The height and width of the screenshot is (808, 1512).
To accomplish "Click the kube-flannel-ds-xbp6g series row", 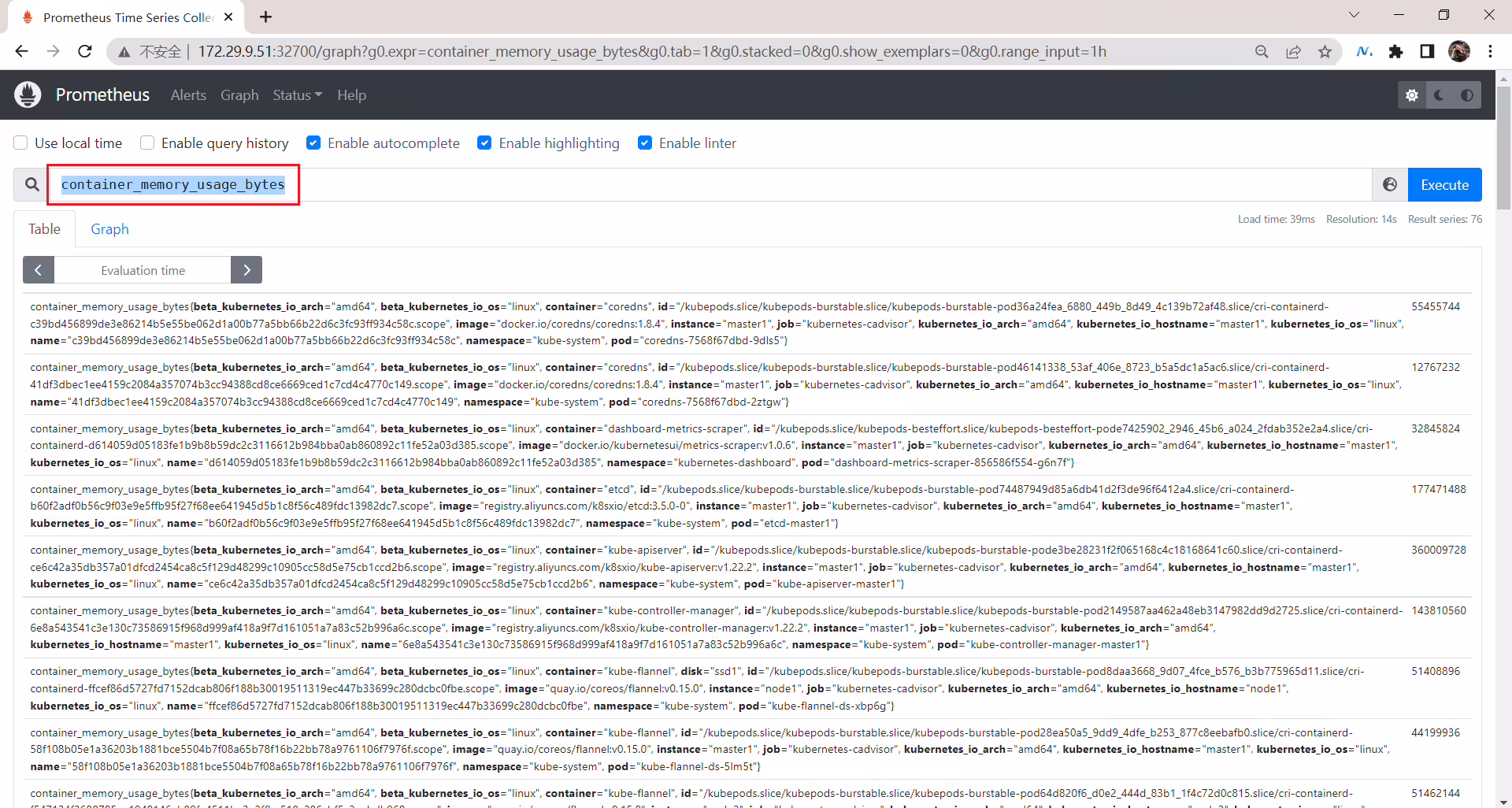I will (x=747, y=688).
